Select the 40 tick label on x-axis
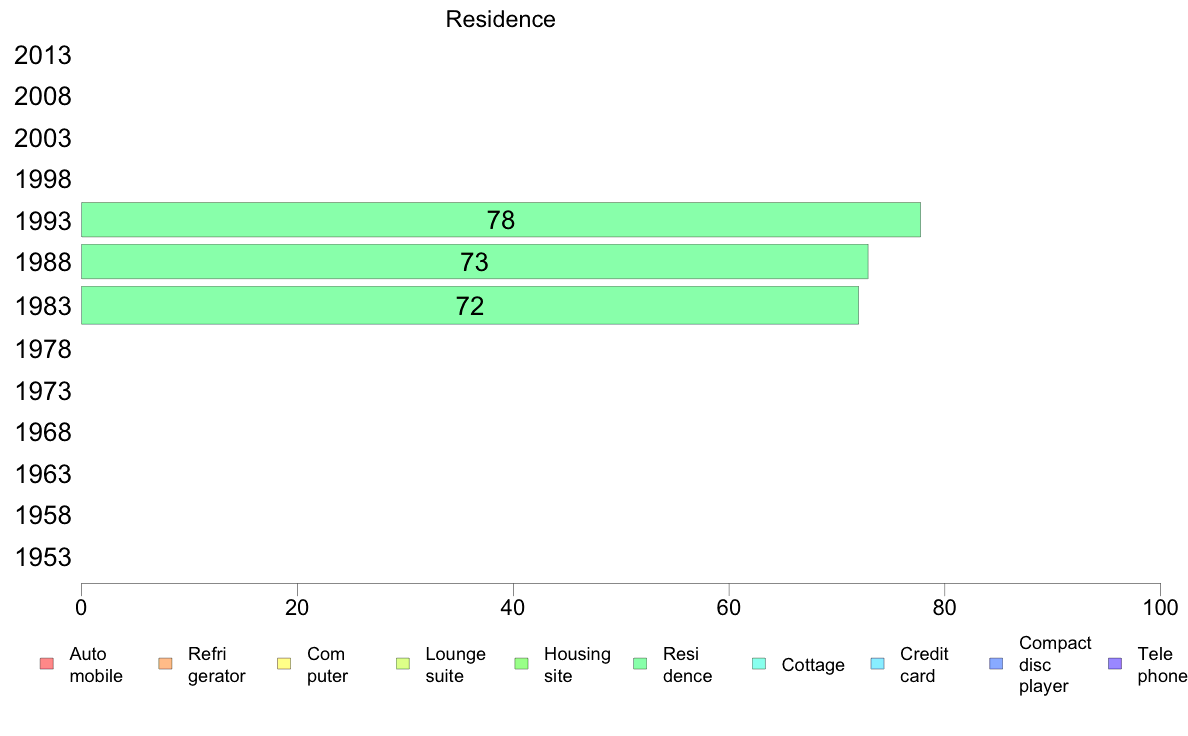The width and height of the screenshot is (1188, 736). click(x=513, y=608)
